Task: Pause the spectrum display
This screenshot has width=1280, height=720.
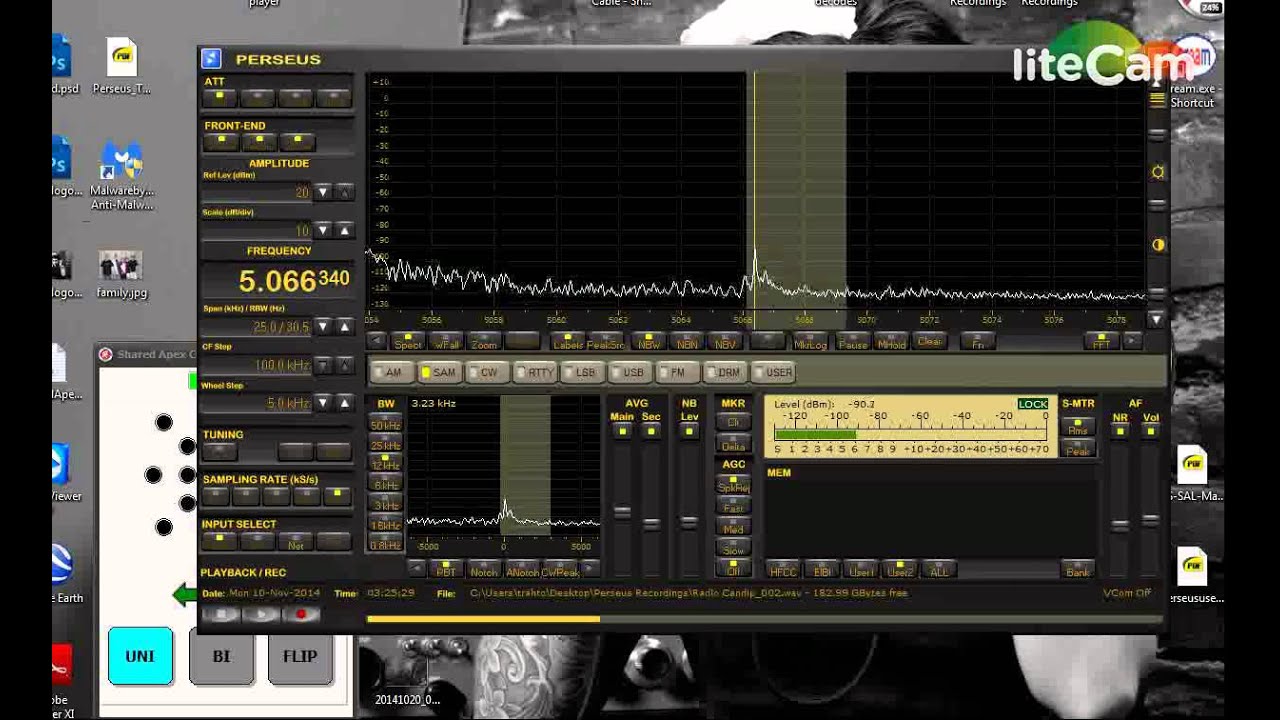Action: pos(853,342)
